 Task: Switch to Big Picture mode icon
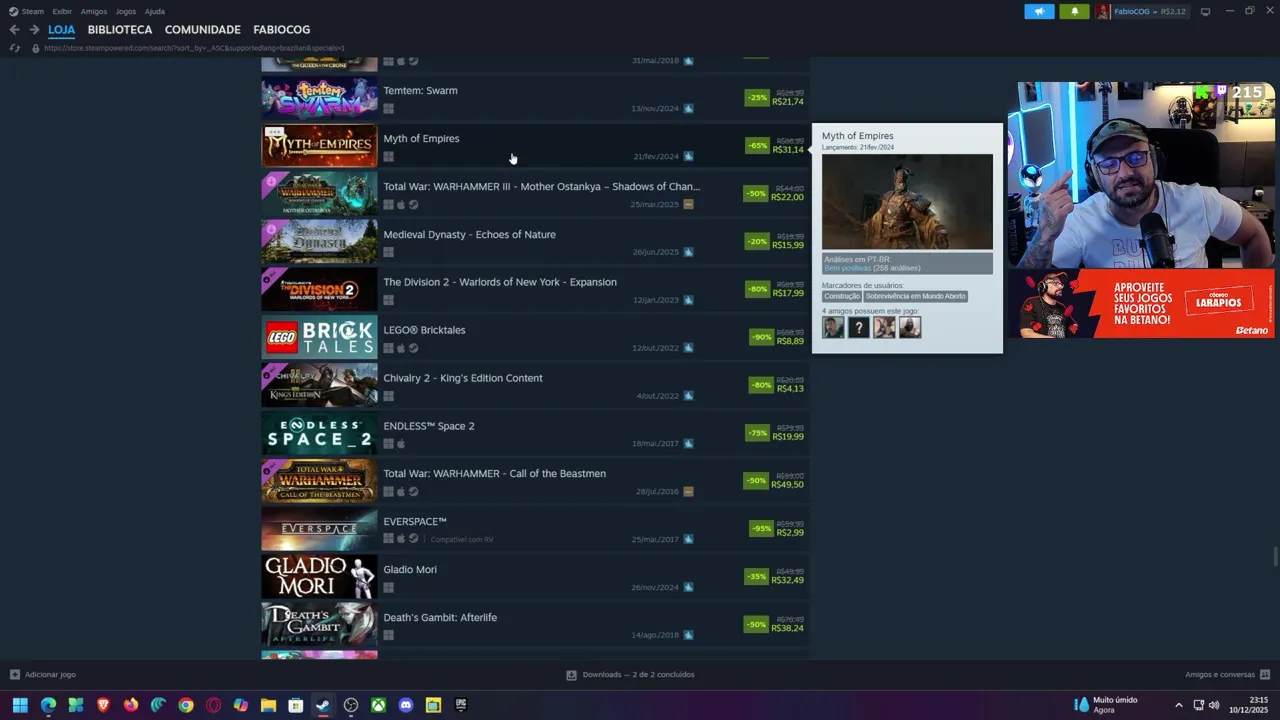coord(1205,11)
